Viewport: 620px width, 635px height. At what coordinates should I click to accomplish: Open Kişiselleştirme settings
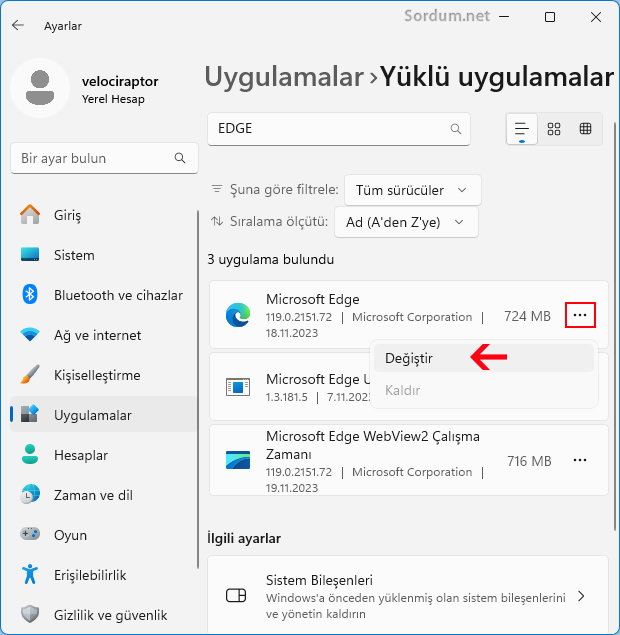tap(104, 375)
